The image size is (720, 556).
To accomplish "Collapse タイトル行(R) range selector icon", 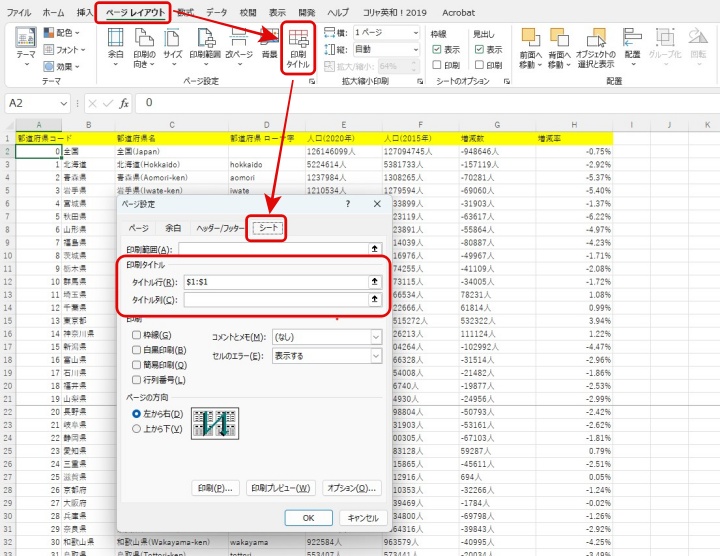I will coord(375,281).
